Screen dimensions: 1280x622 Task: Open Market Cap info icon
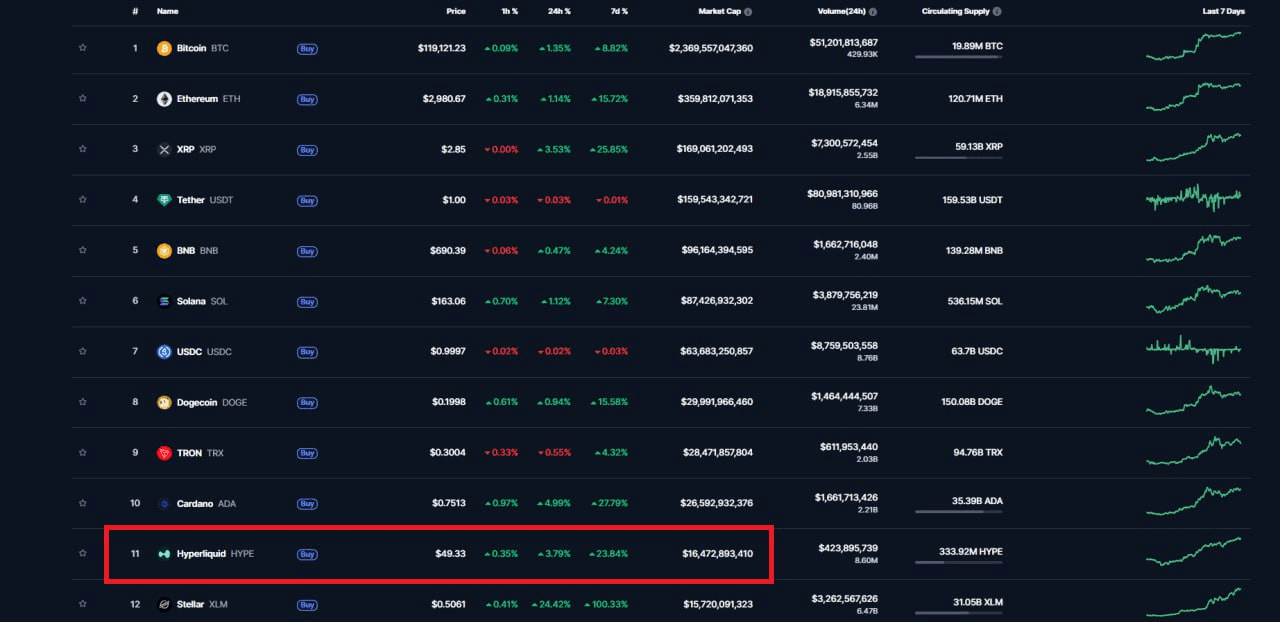748,12
